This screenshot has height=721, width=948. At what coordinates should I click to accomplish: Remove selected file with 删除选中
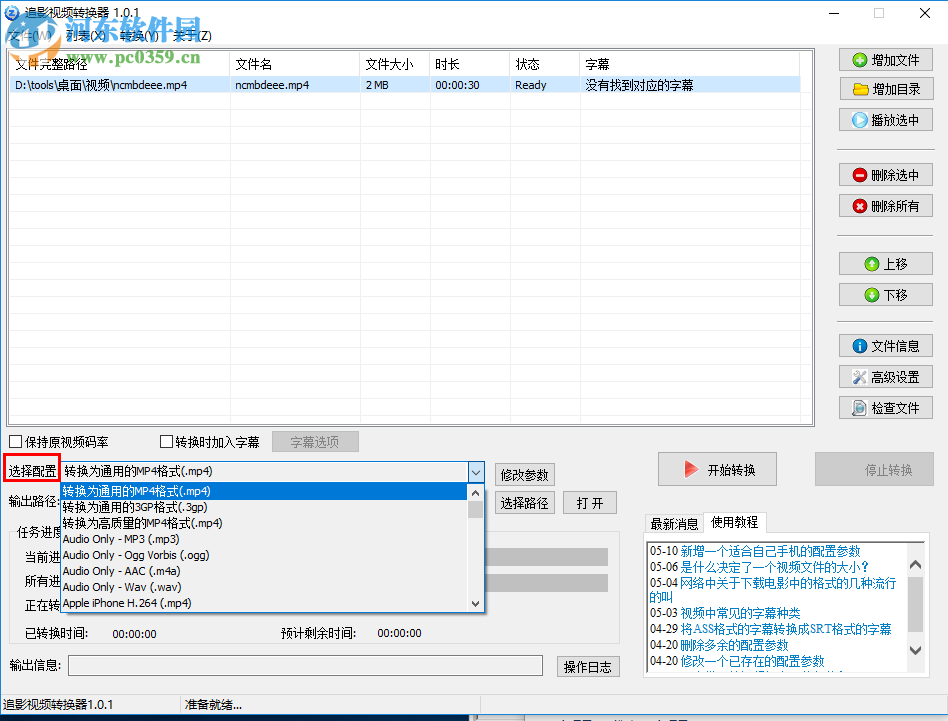(886, 175)
